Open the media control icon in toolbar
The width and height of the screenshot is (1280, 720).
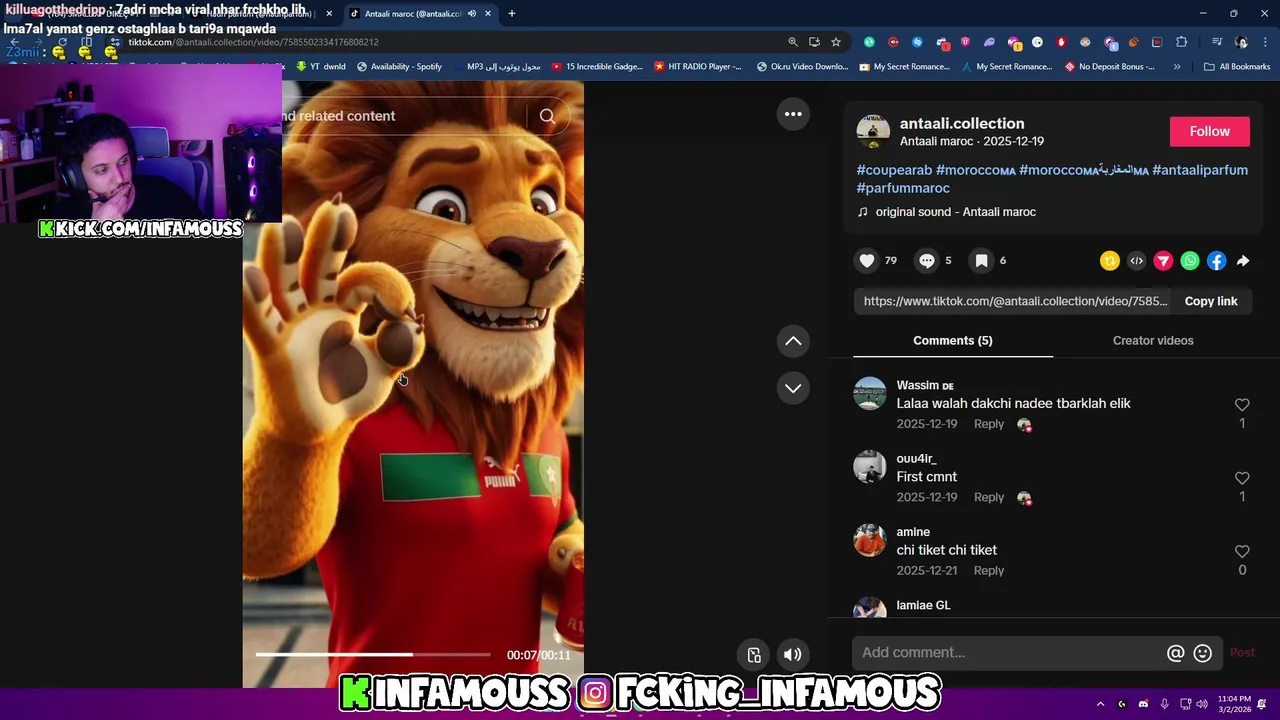point(1216,42)
